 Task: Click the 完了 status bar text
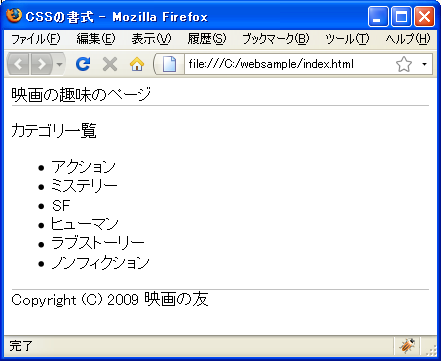pos(20,346)
